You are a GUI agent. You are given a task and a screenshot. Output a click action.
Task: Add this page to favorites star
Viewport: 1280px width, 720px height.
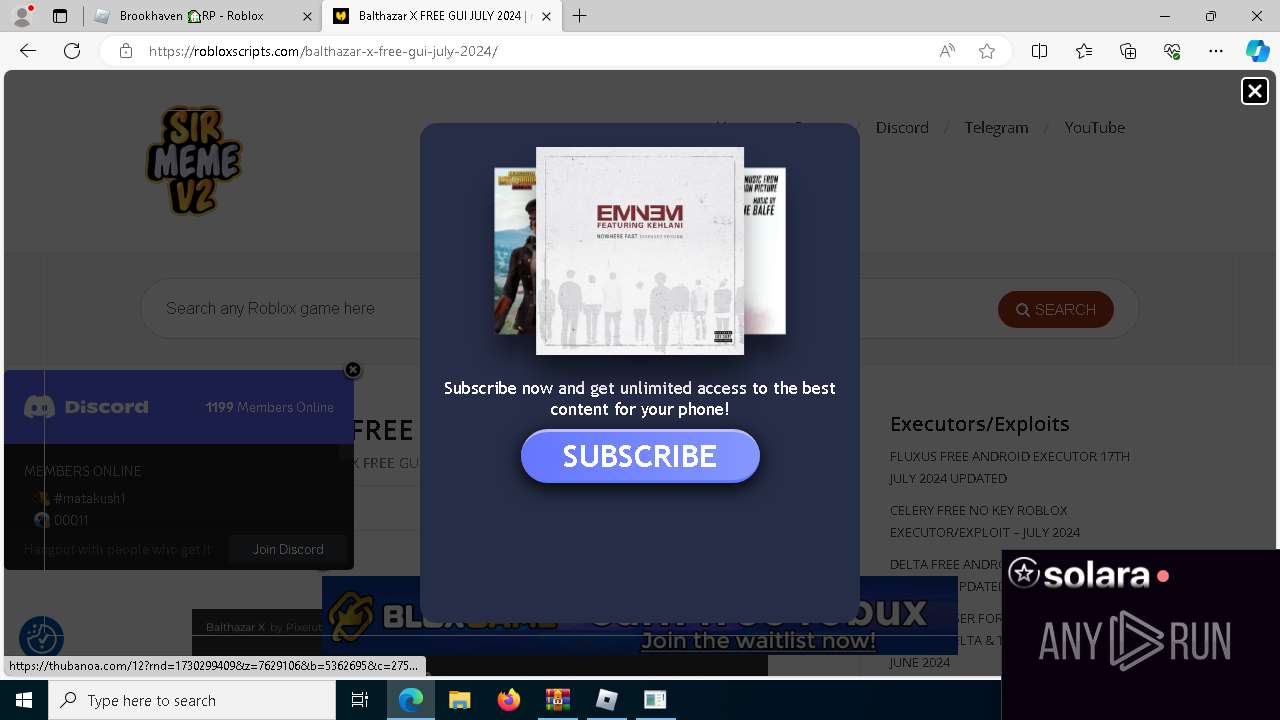987,51
